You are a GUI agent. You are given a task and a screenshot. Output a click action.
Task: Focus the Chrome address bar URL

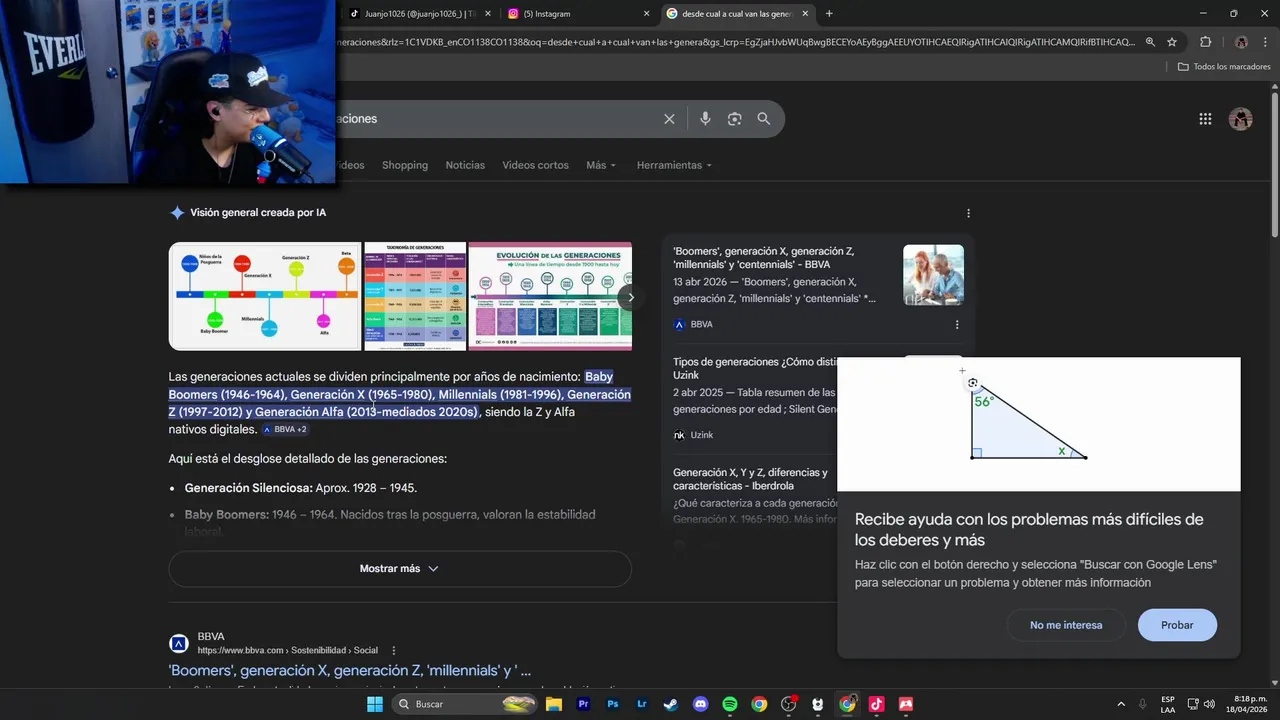tap(735, 42)
